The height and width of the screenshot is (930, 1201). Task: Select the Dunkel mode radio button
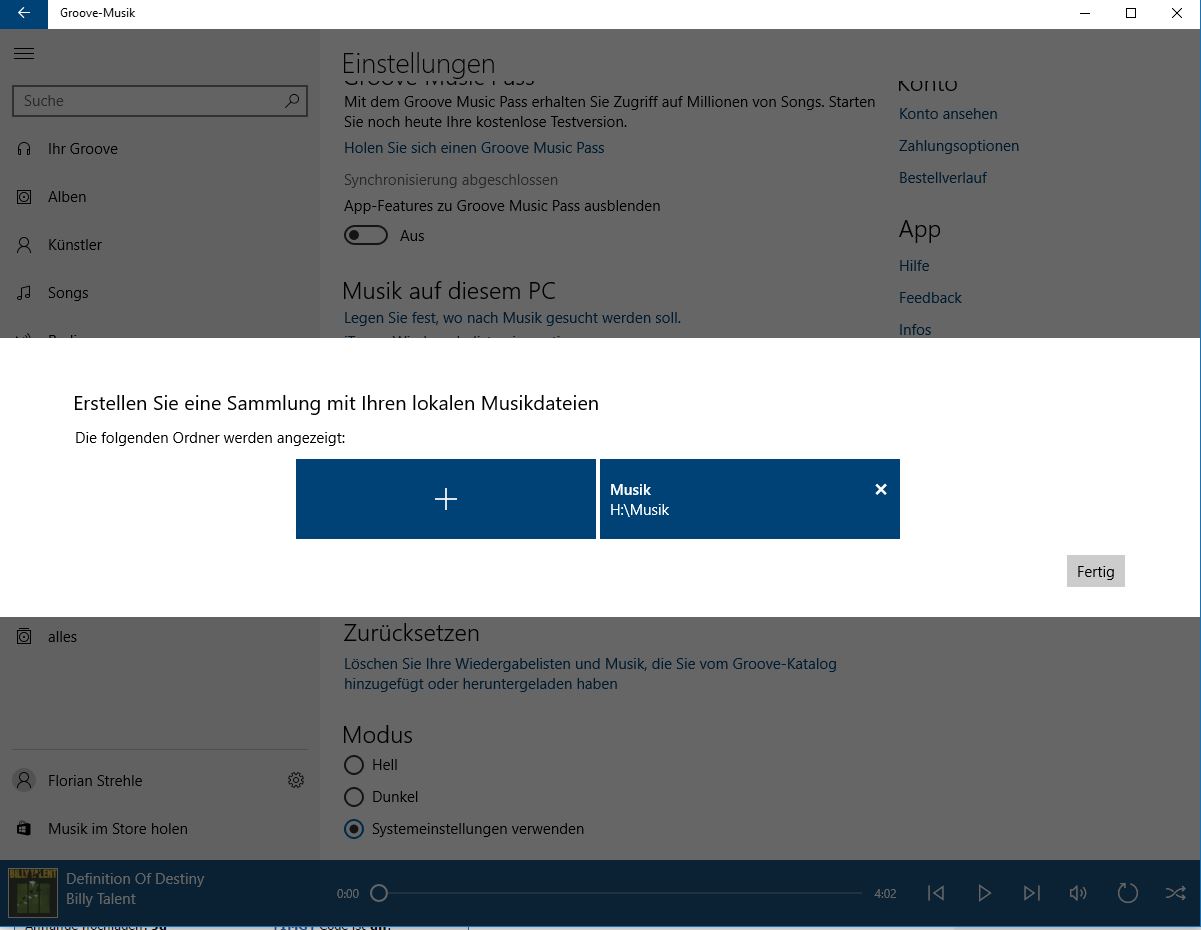coord(354,797)
